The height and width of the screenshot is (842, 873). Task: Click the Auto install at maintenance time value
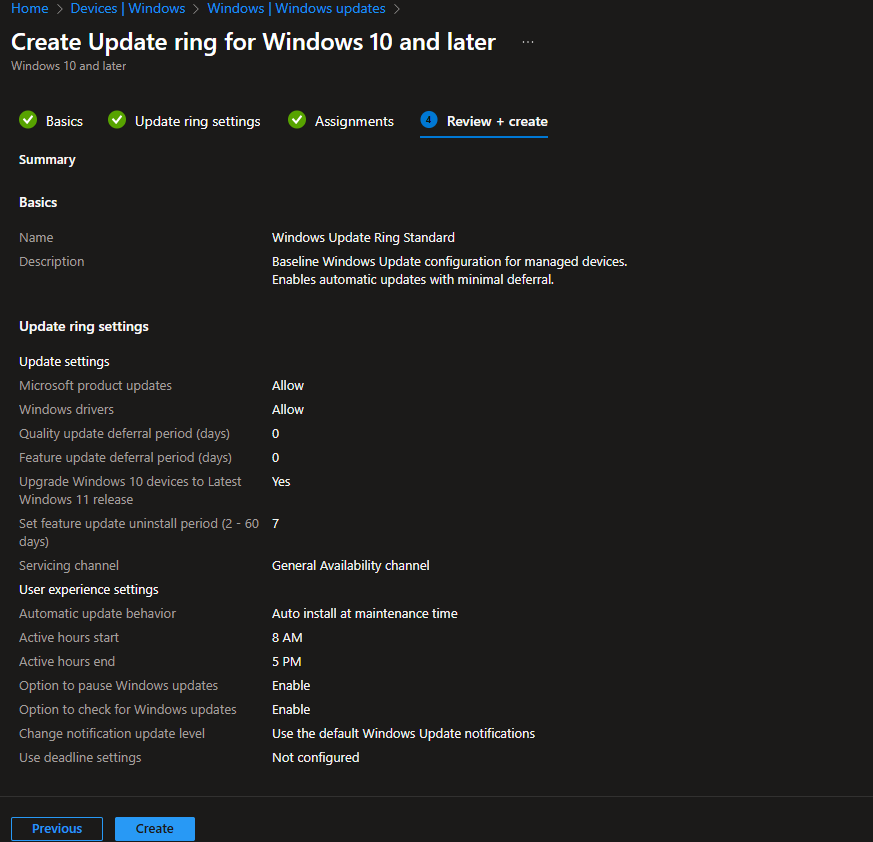click(x=364, y=613)
